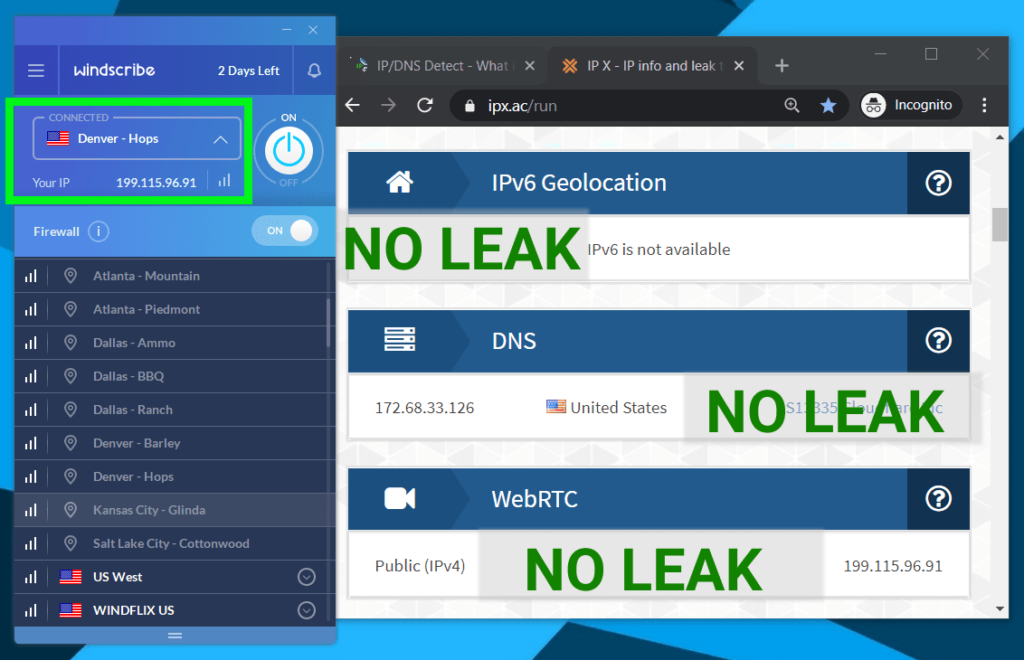Click browser scrollbar down arrow
1024x660 pixels.
coord(1000,609)
